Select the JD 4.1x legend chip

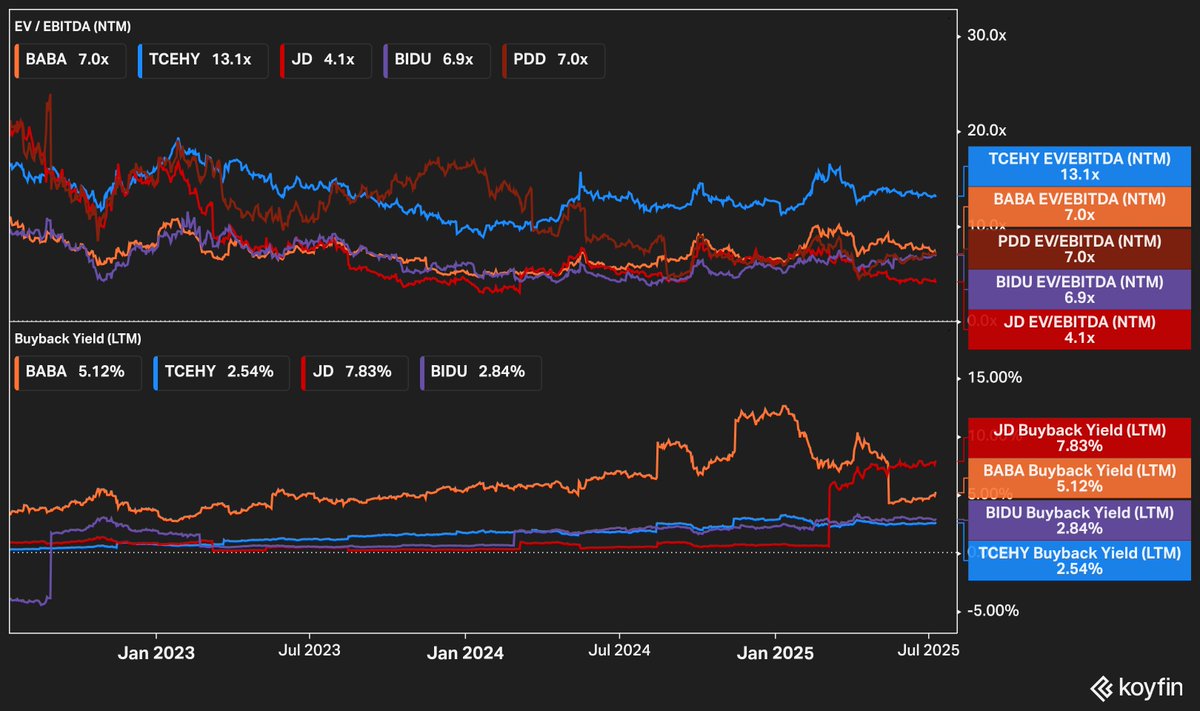[325, 60]
